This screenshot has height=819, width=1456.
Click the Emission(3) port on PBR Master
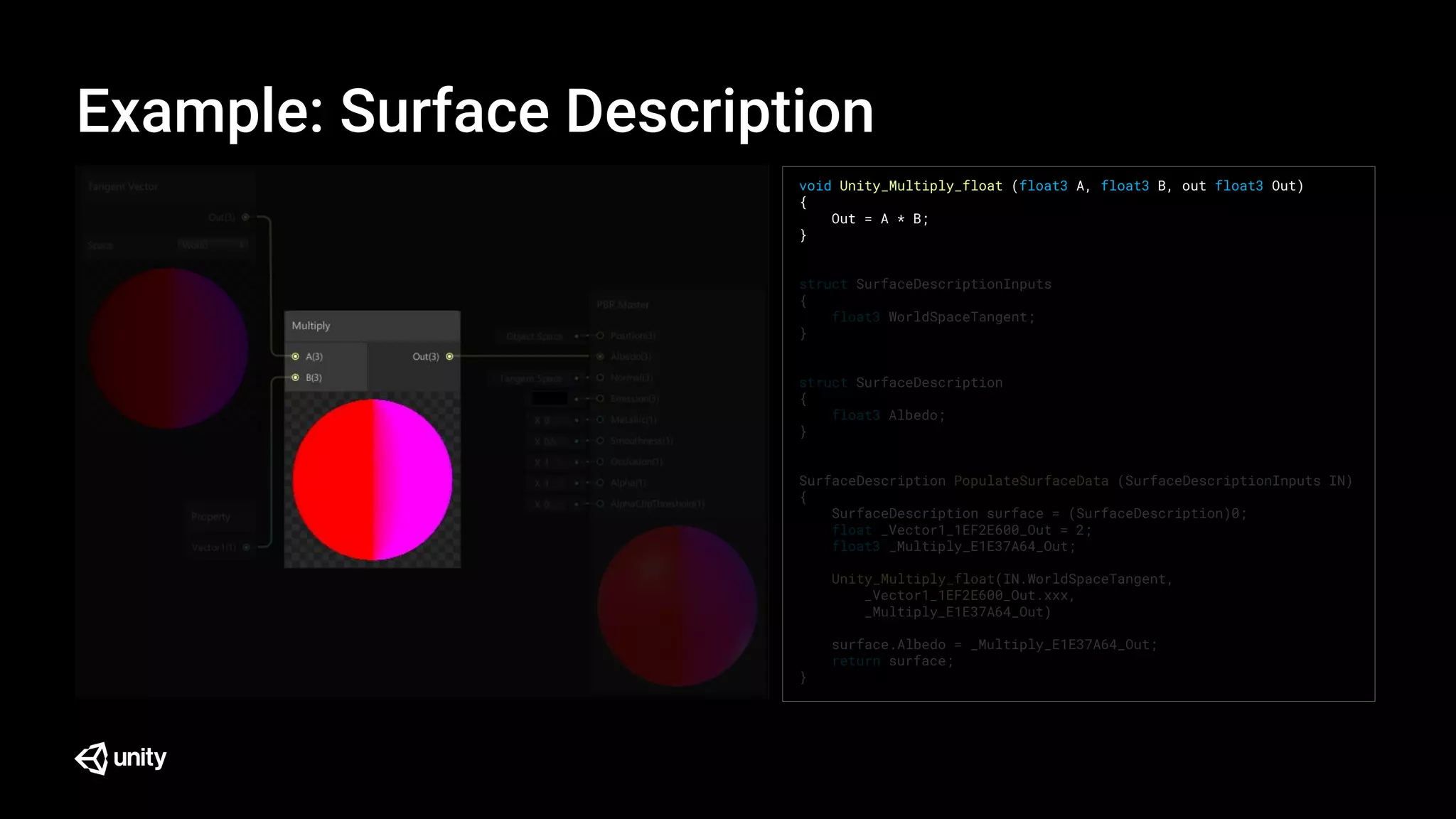point(600,399)
